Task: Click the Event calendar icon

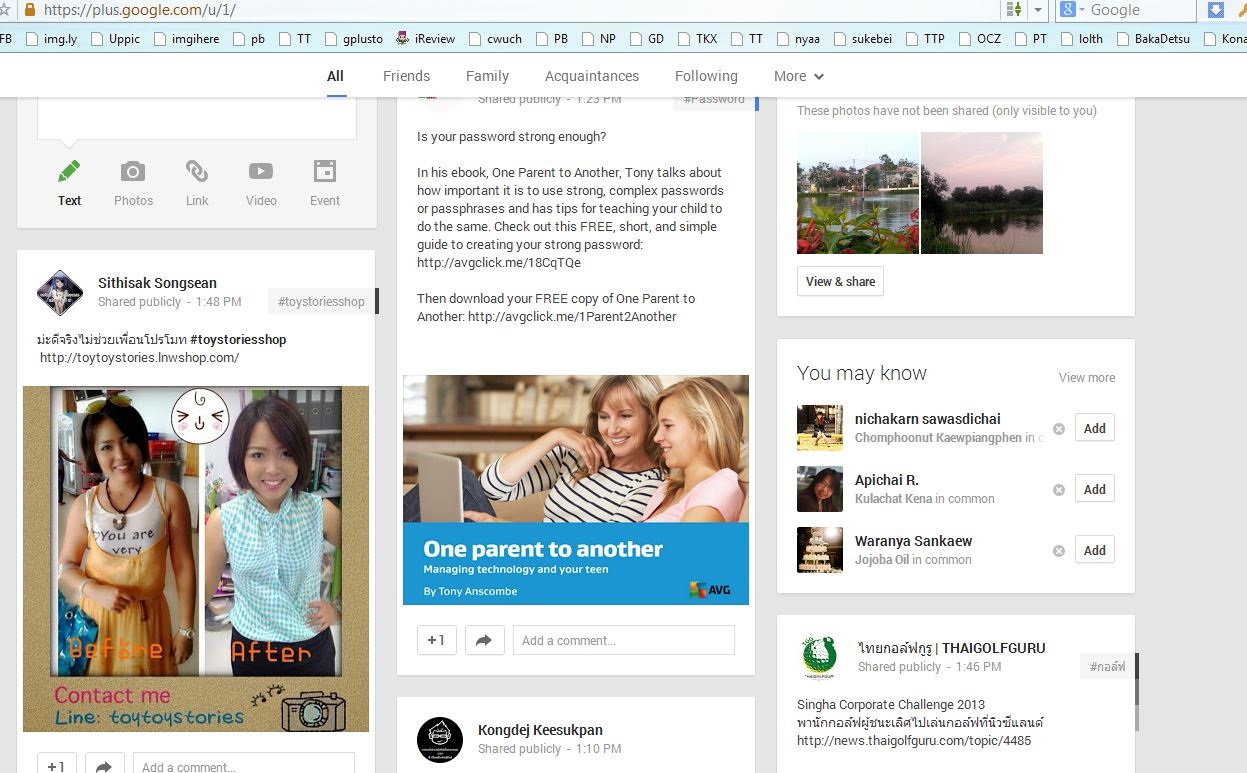Action: [325, 172]
